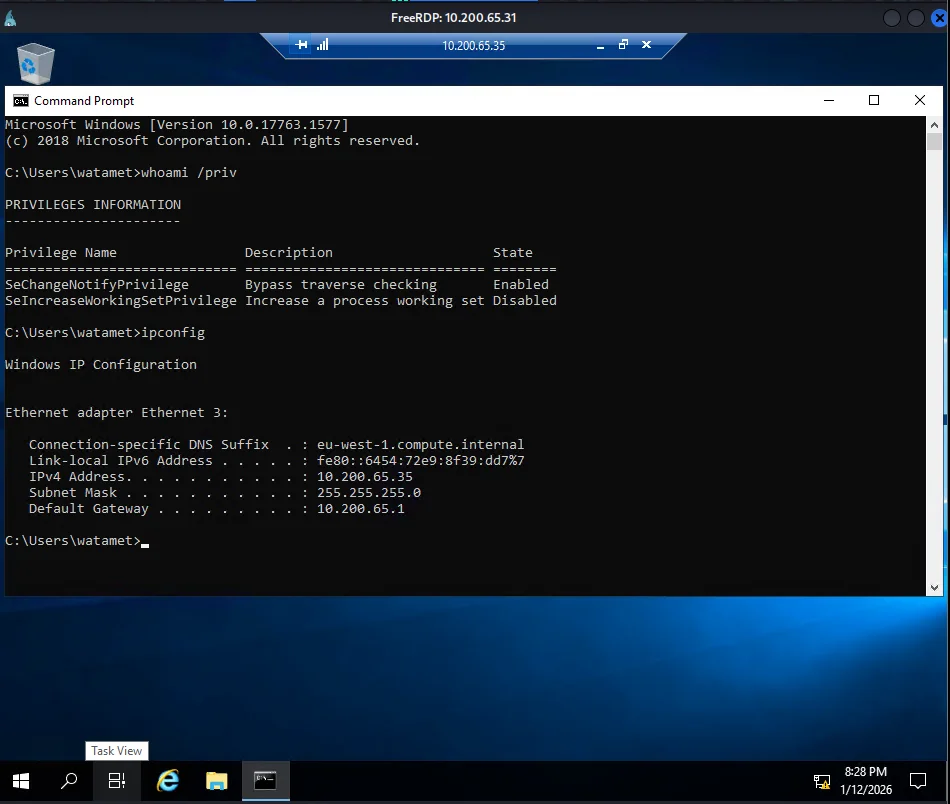Screen dimensions: 950x804
Task: Open Task View on the taskbar
Action: (117, 781)
